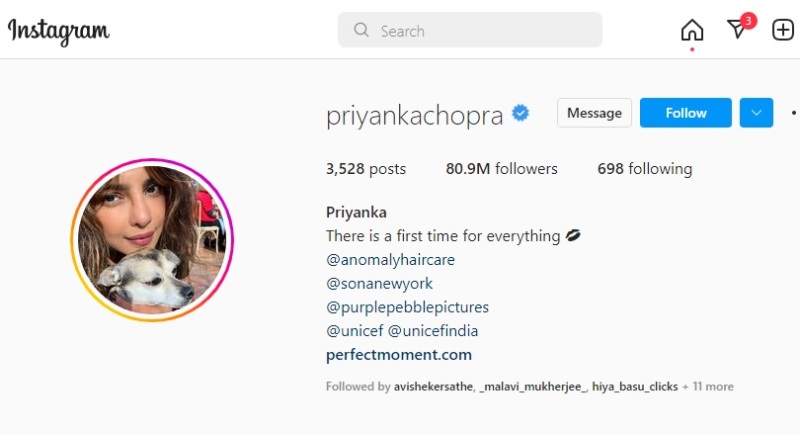Image resolution: width=800 pixels, height=434 pixels.
Task: Visit the @anomalyhaircare profile
Action: coord(390,260)
